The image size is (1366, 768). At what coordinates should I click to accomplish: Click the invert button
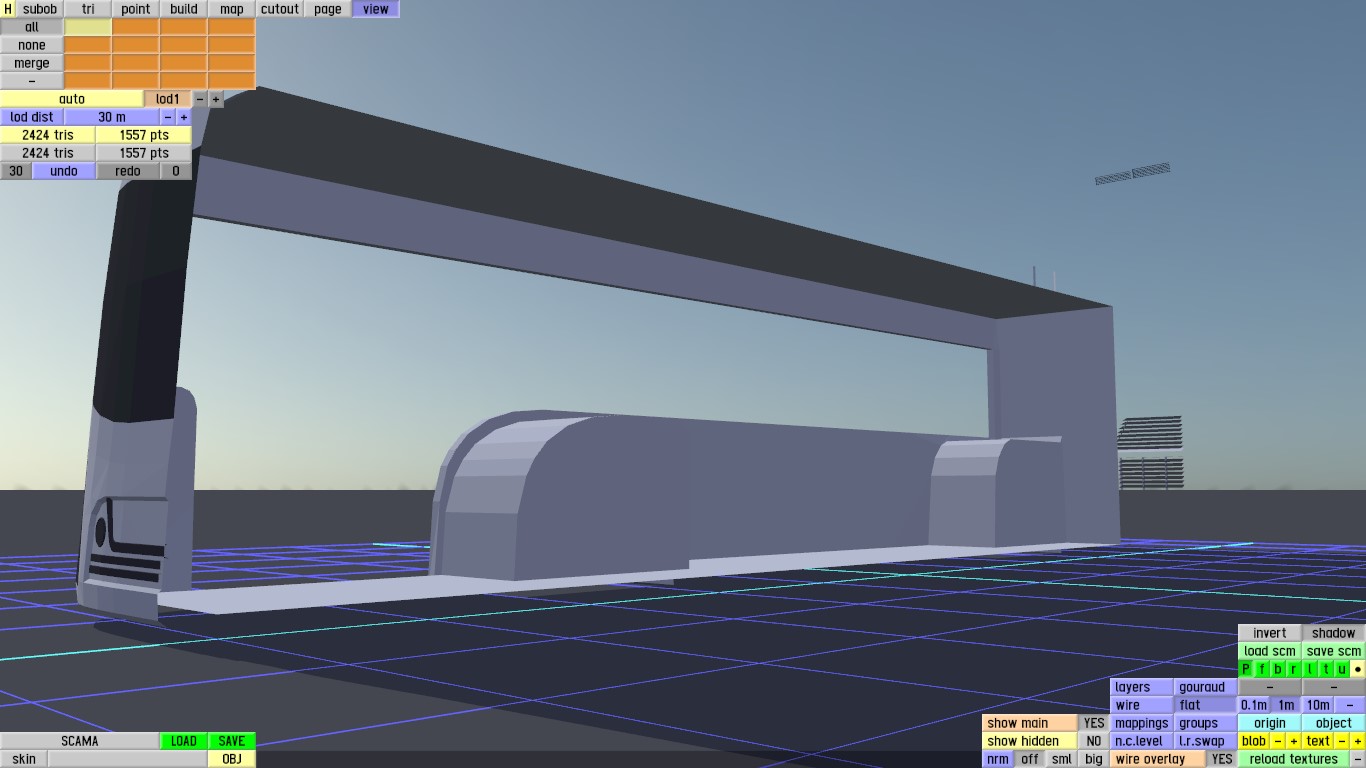(1270, 633)
